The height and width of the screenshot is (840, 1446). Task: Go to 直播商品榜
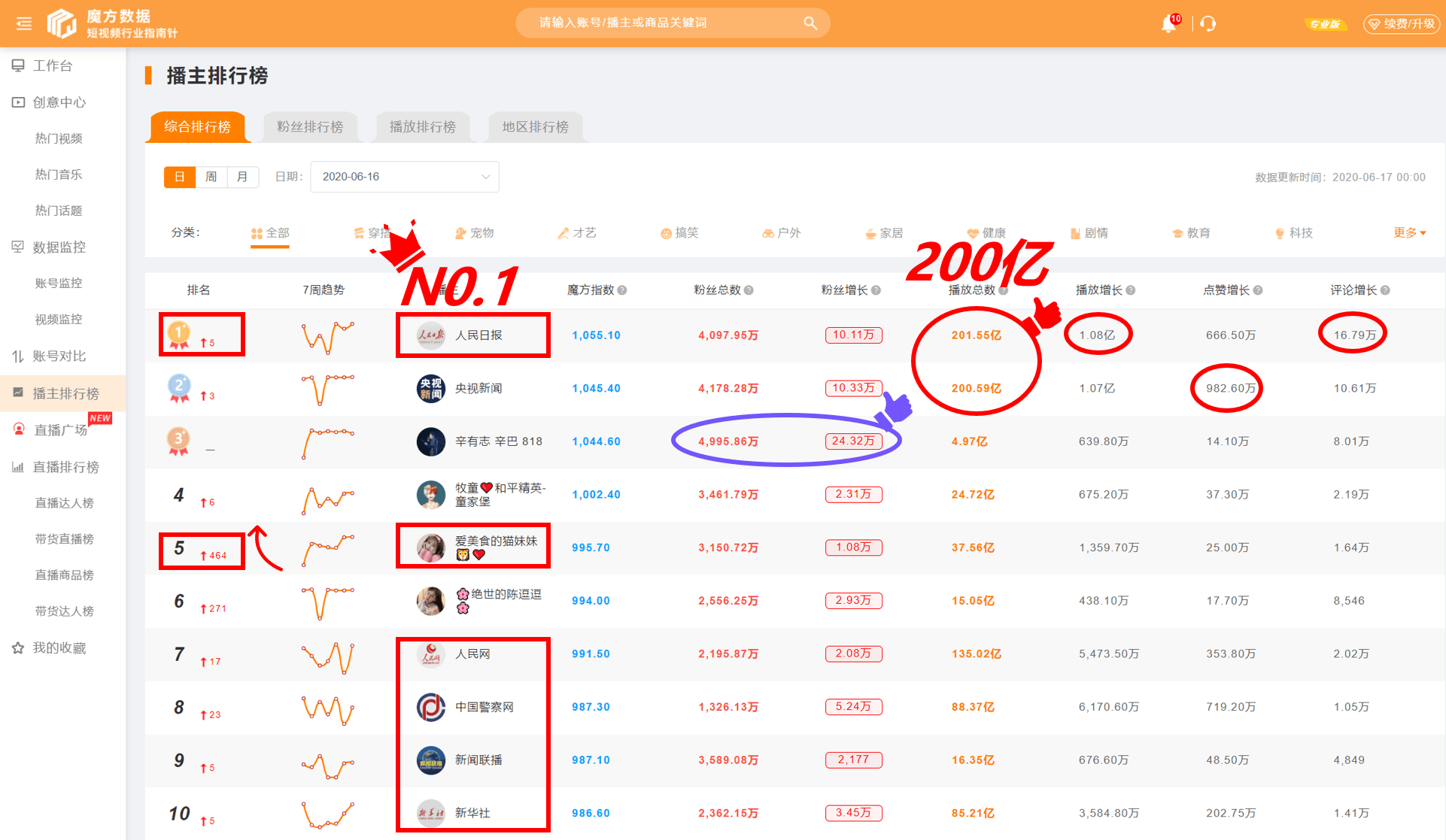click(x=63, y=575)
